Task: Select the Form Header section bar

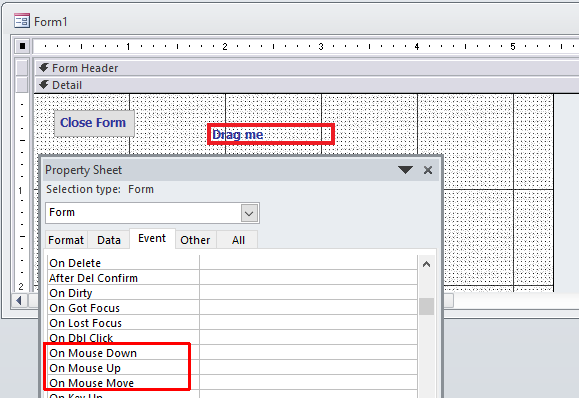Action: click(x=306, y=68)
